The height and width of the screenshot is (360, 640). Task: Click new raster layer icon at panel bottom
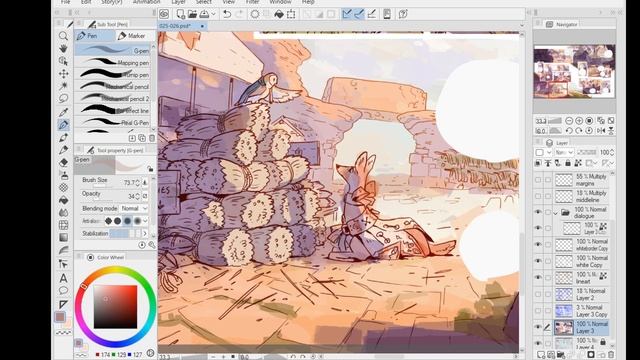tap(541, 355)
